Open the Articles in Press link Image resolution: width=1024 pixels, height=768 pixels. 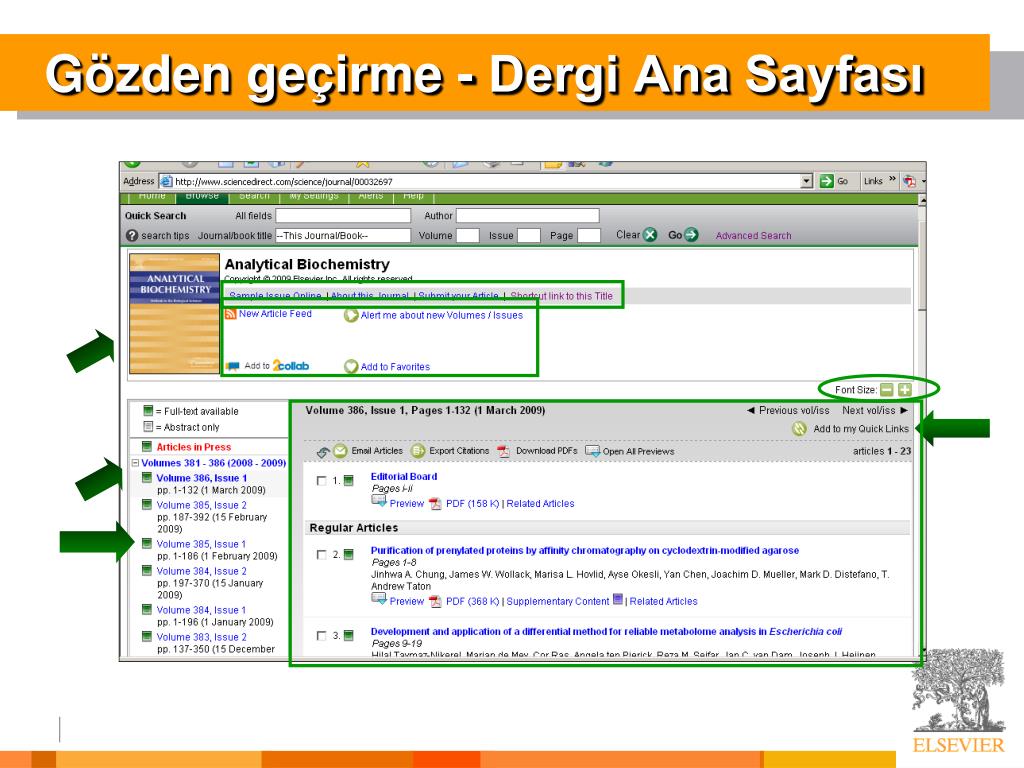point(193,447)
